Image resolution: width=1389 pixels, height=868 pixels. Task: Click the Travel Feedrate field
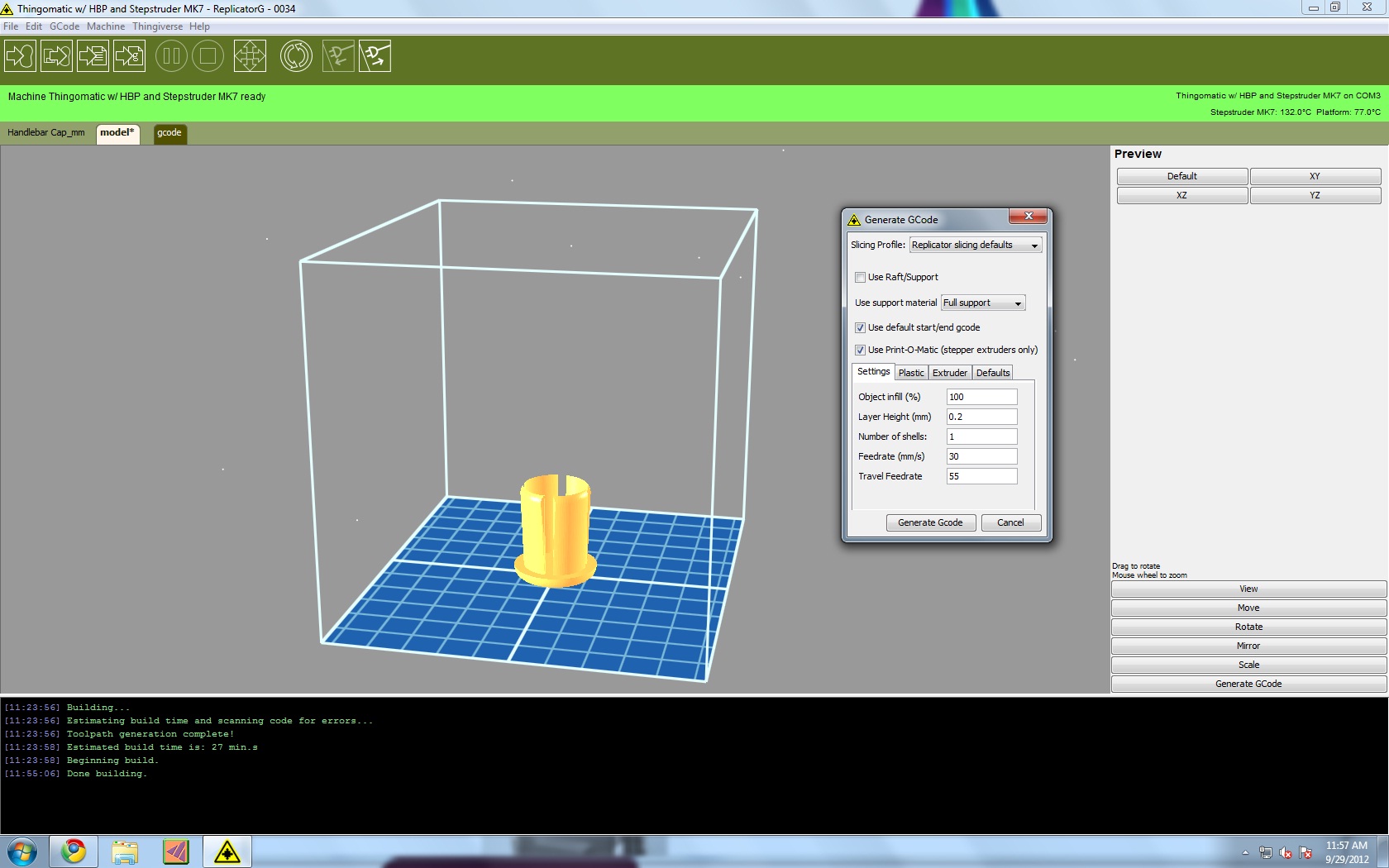coord(981,477)
